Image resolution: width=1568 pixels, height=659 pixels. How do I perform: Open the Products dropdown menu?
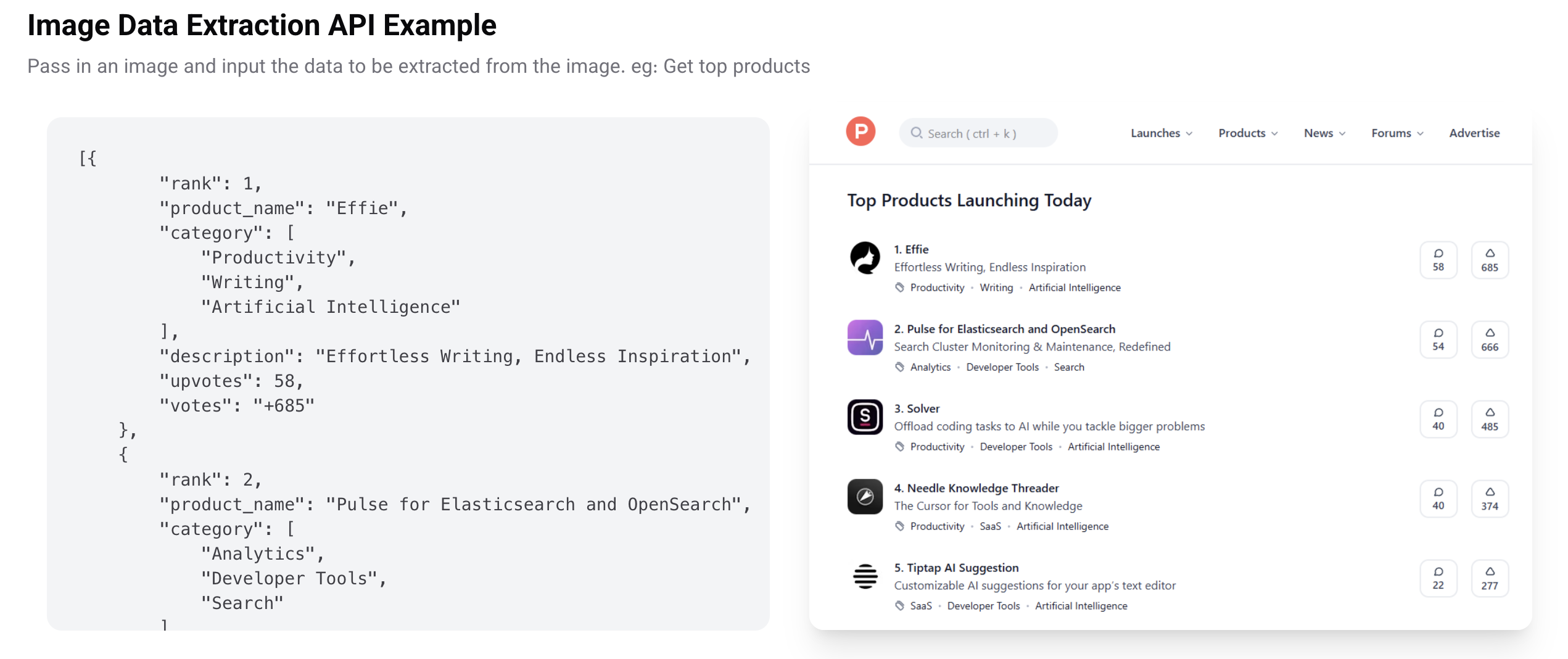[x=1247, y=133]
